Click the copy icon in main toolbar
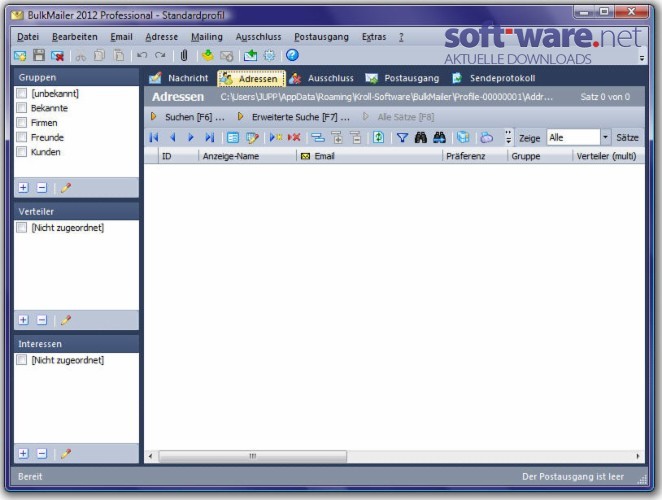This screenshot has width=662, height=500. (x=100, y=55)
